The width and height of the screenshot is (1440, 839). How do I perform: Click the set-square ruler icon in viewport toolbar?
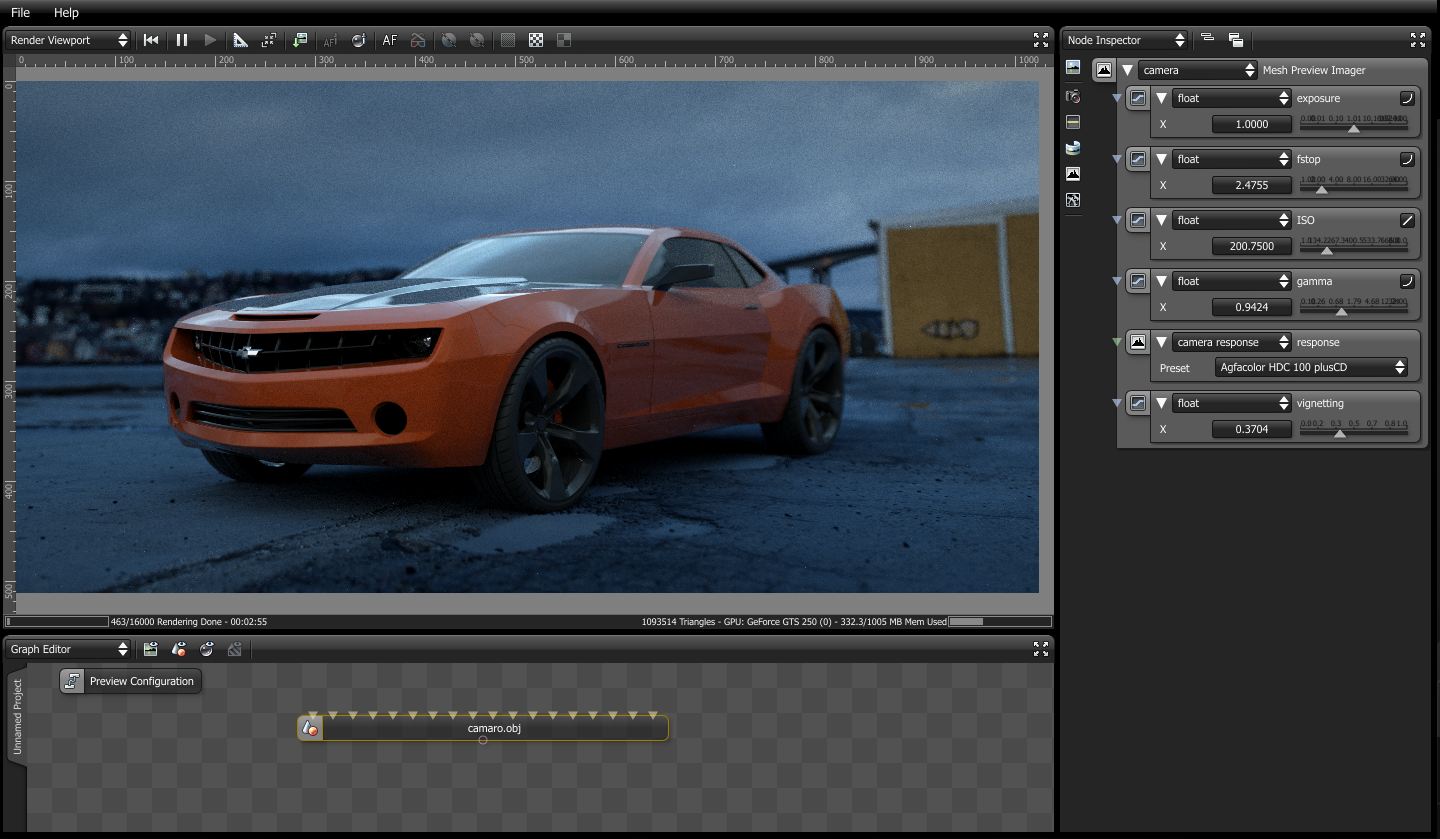(241, 40)
